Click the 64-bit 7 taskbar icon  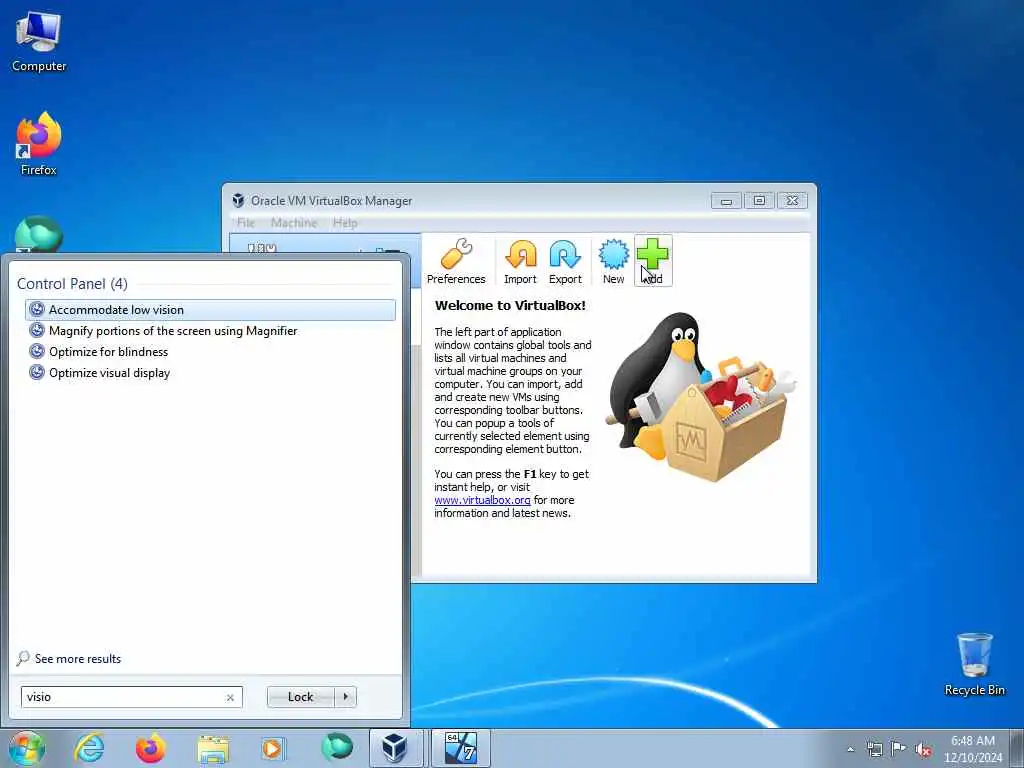[461, 748]
